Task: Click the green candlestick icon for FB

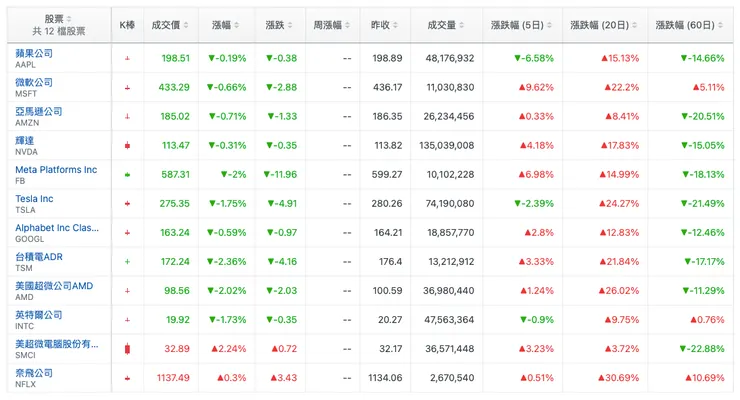Action: point(127,175)
